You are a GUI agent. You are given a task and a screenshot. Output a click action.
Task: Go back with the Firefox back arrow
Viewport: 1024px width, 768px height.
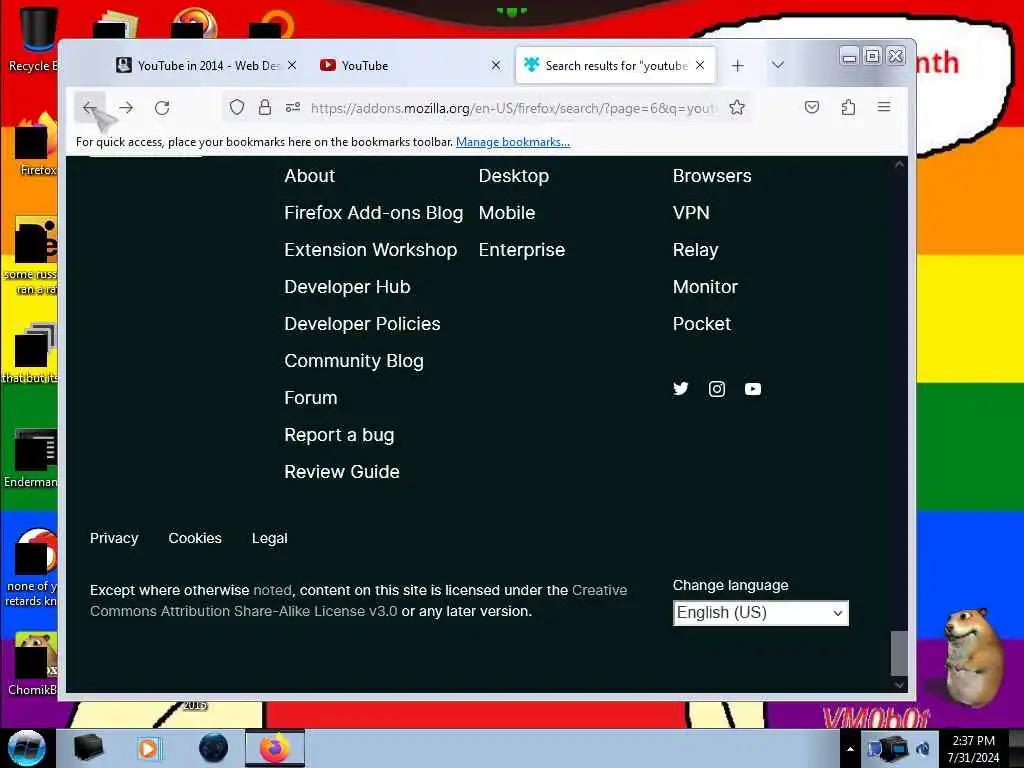[89, 108]
